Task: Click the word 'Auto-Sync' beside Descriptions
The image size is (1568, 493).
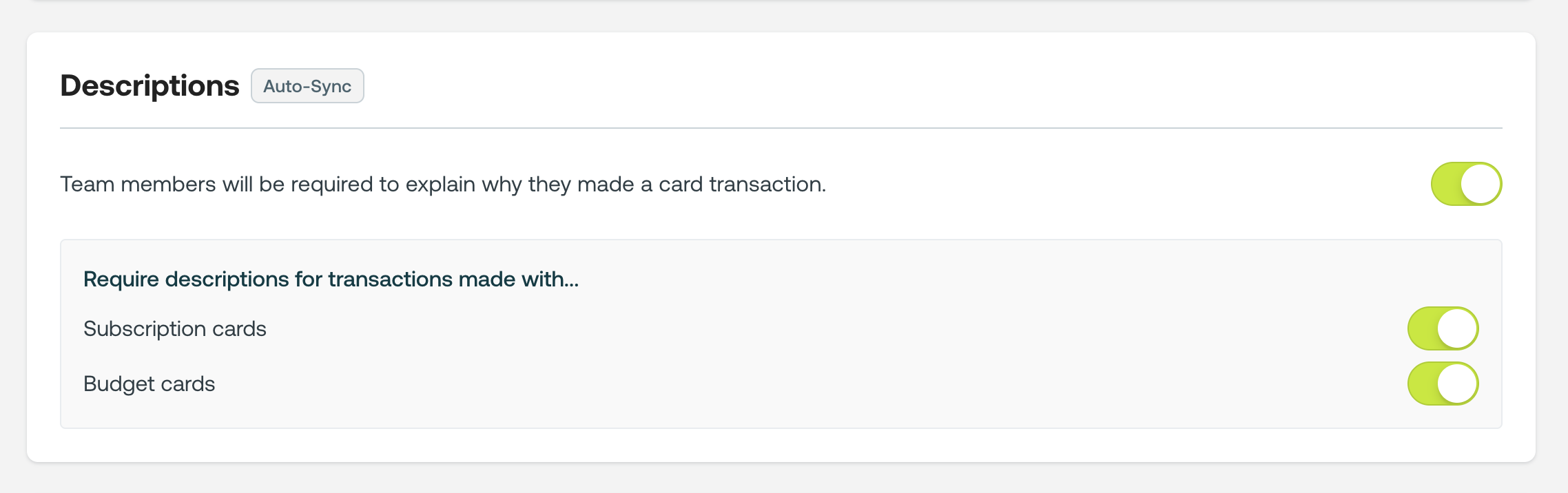Action: click(307, 86)
